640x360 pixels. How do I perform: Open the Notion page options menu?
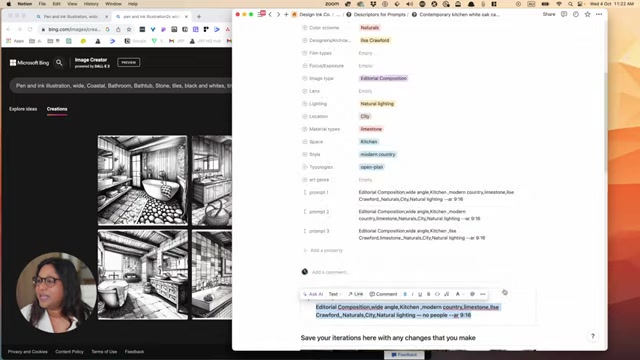599,14
